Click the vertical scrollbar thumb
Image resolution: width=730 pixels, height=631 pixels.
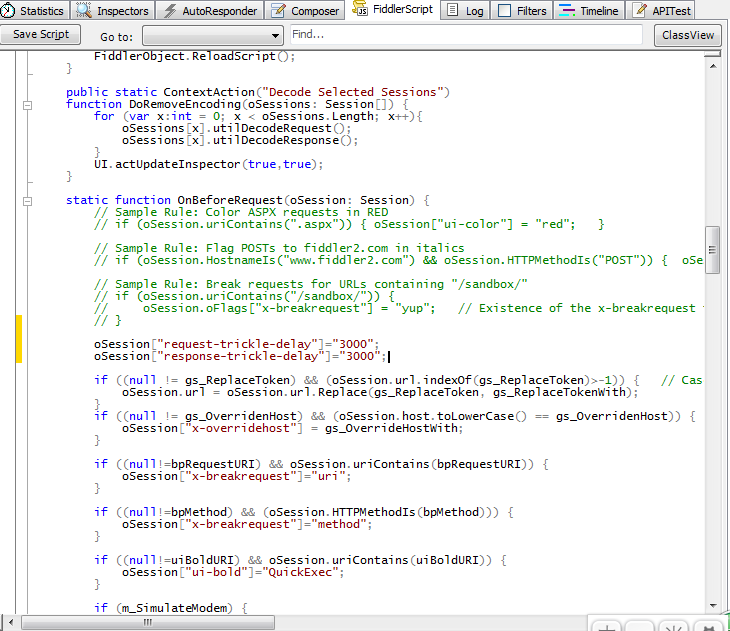tap(712, 250)
